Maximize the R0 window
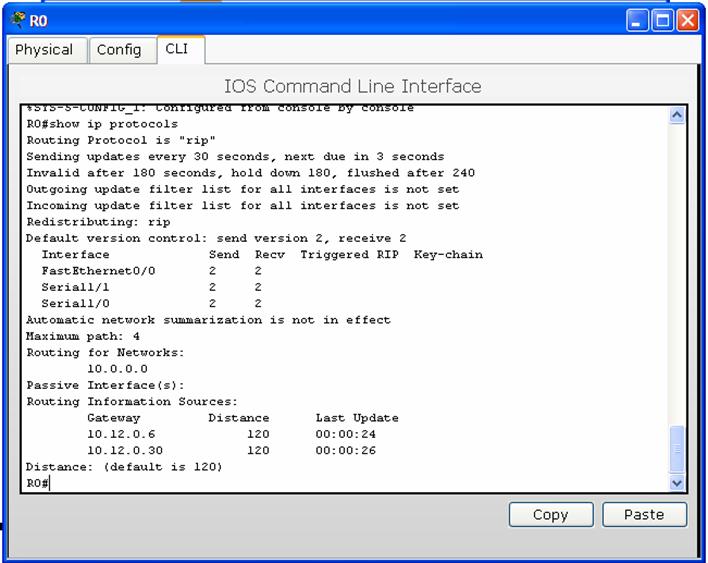Image resolution: width=708 pixels, height=563 pixels. [x=662, y=20]
